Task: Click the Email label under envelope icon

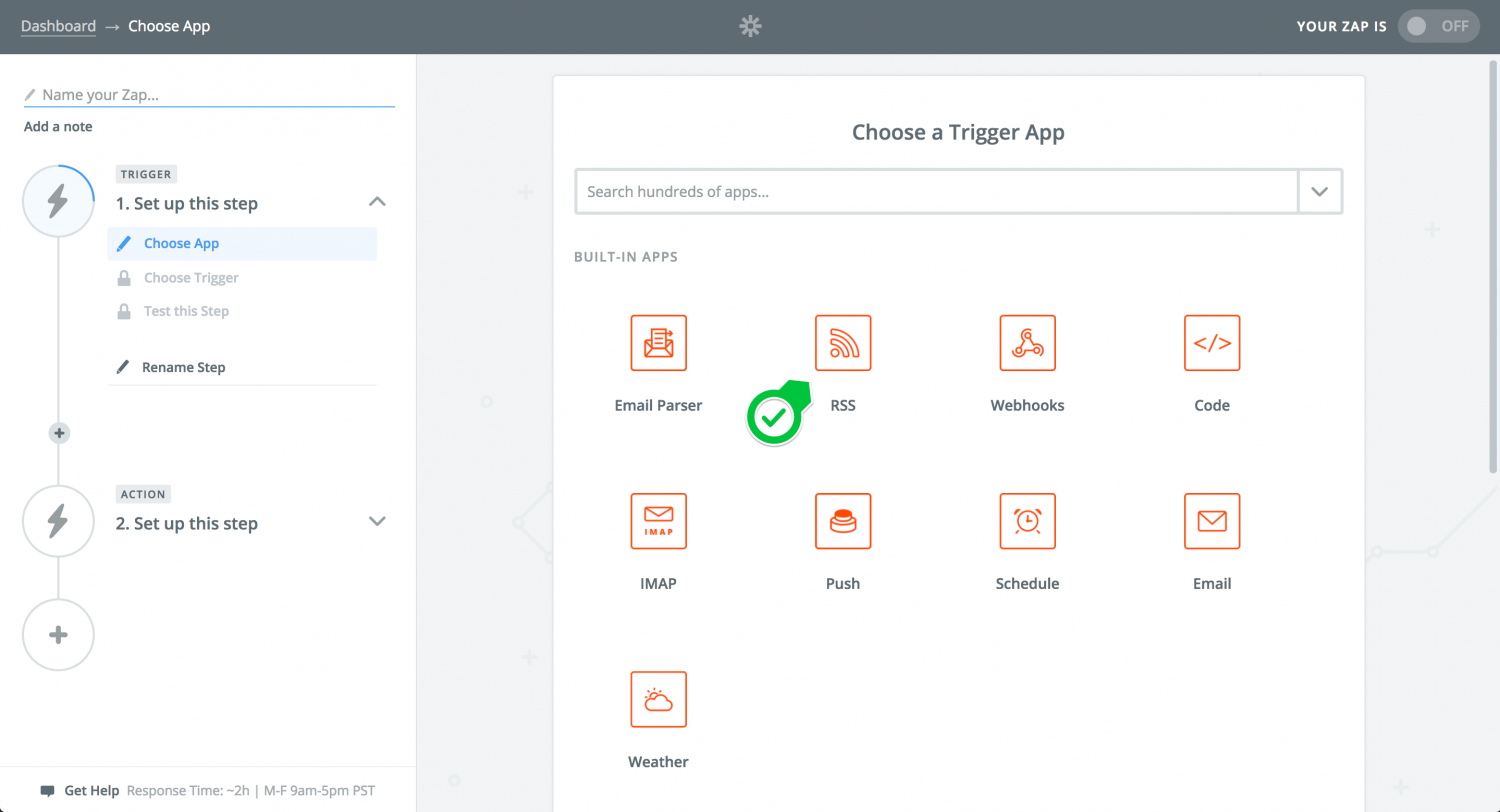Action: click(1212, 584)
